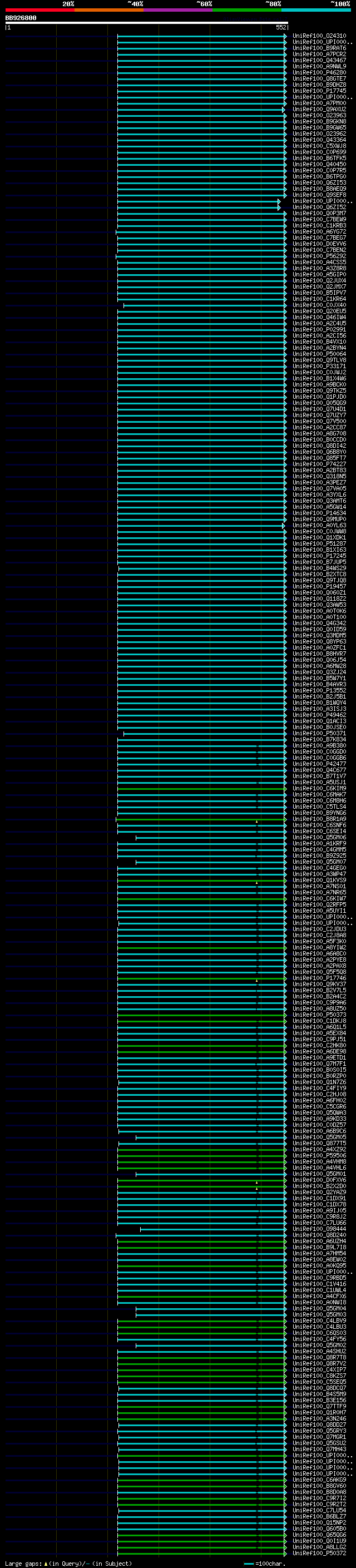Viewport: 356px width, 1568px height.
Task: Open hit UniRef100_B9RAT6
Action: 319,48
